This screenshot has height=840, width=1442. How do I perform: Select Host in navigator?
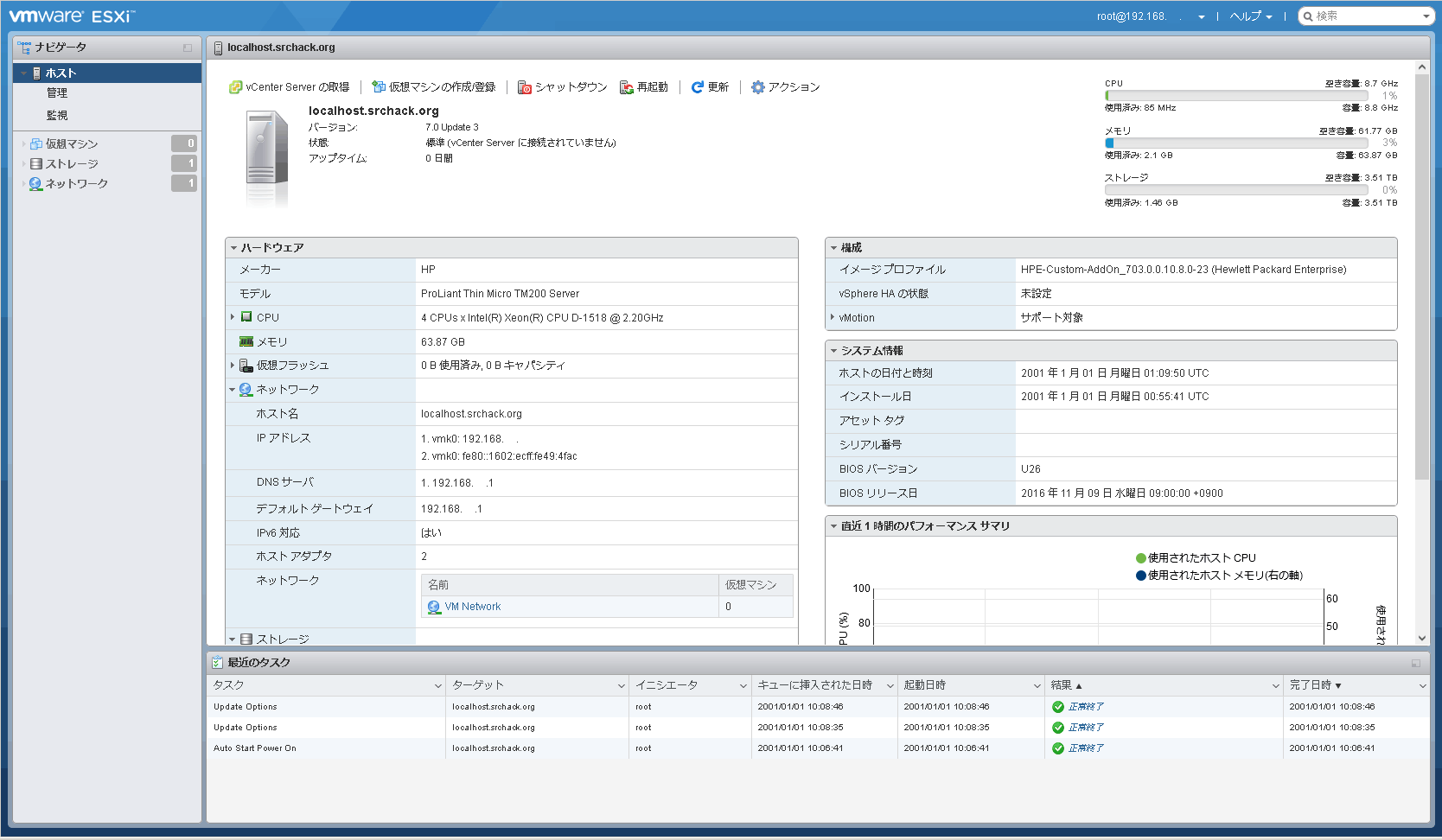click(107, 73)
